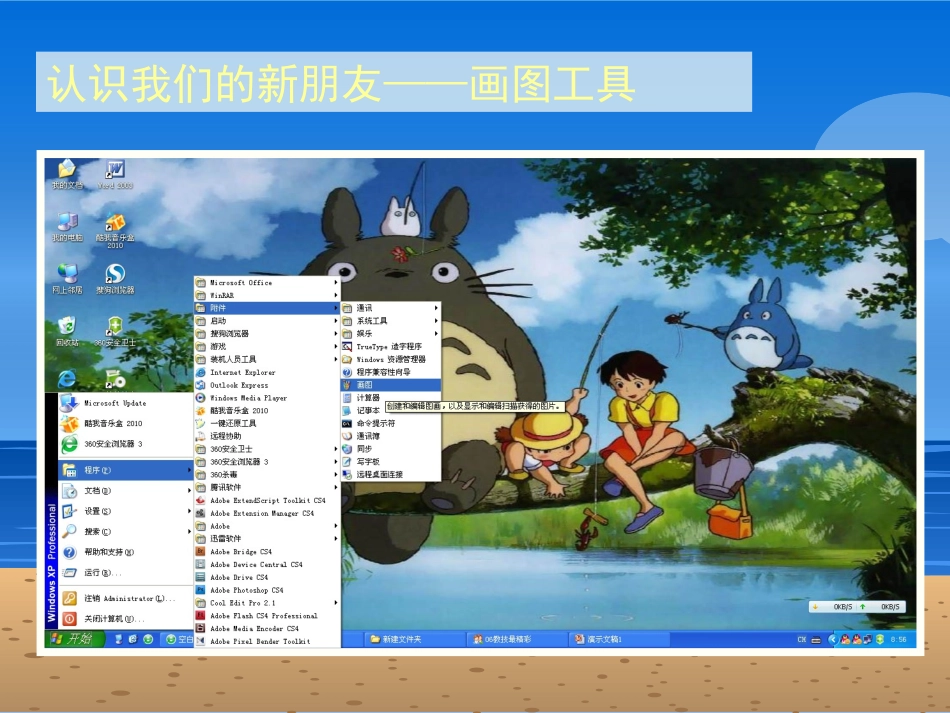The image size is (950, 713).
Task: Click 注销 Administrator(L)... entry
Action: 125,599
